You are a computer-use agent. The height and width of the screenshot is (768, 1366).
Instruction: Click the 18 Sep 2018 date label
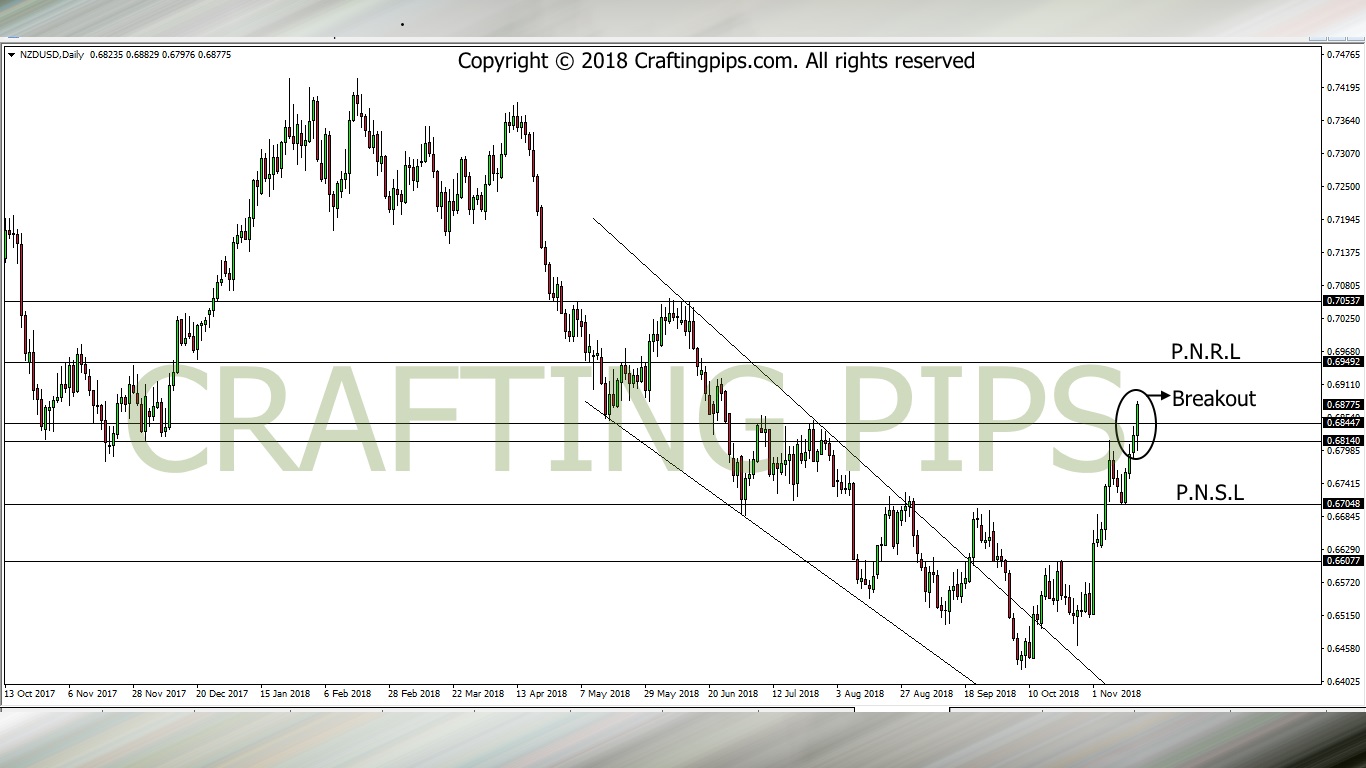(989, 693)
